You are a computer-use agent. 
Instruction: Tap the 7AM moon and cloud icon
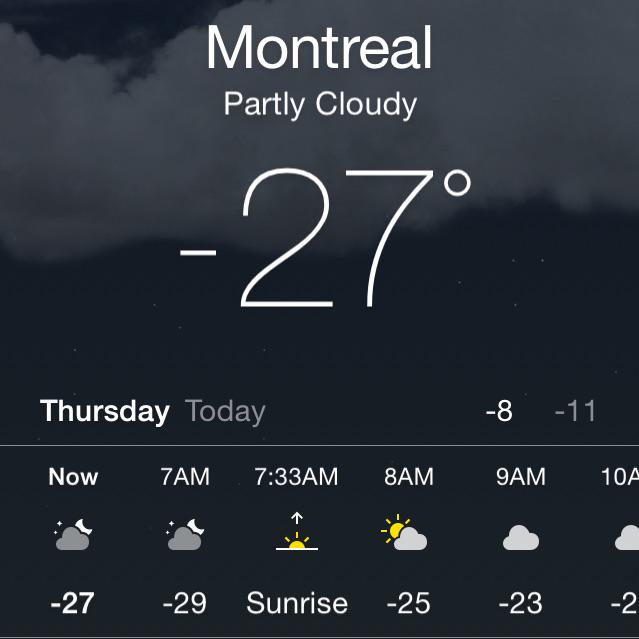click(x=185, y=535)
